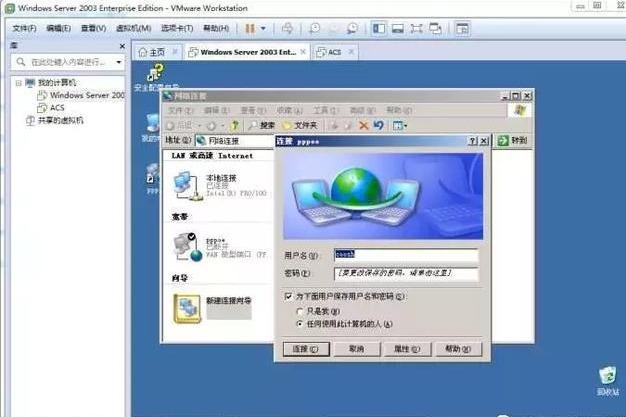Click the send Ctrl+Alt+Del toolbar icon
This screenshot has height=417, width=626.
(x=287, y=28)
